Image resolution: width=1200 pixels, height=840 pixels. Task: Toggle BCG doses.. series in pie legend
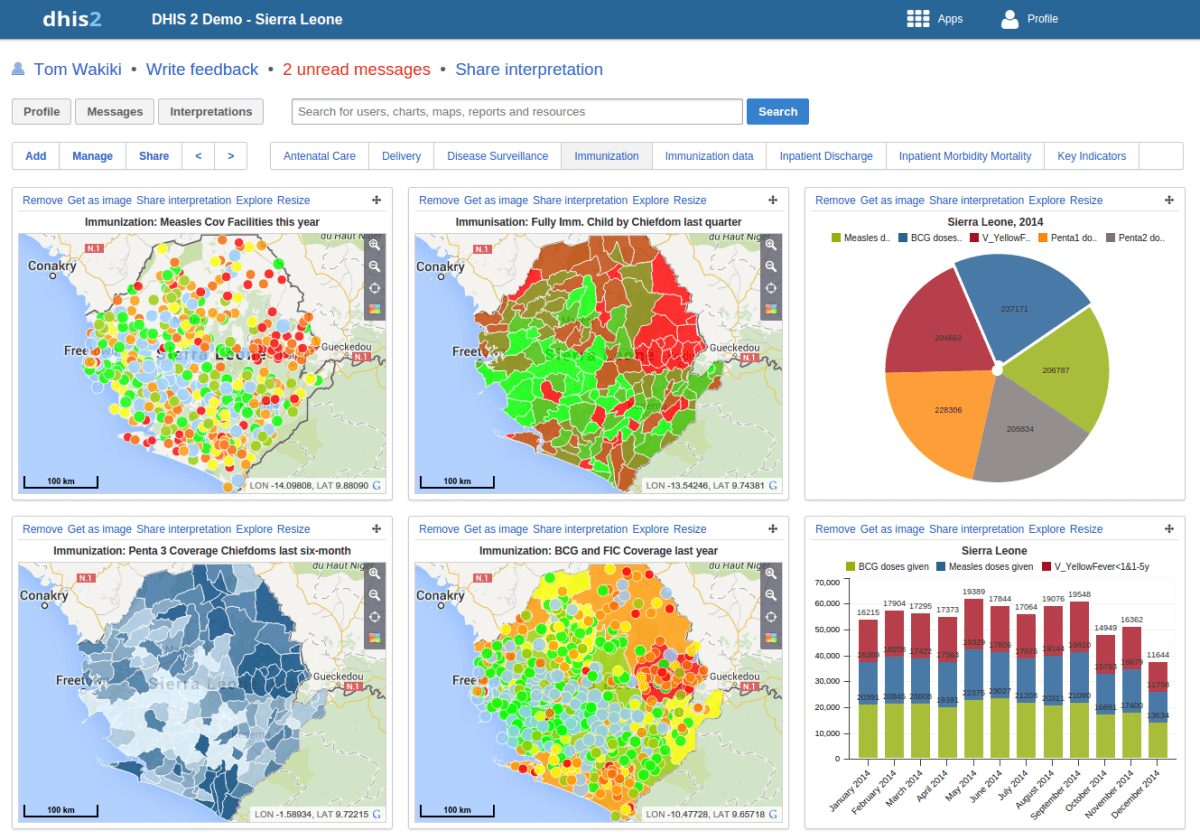931,238
